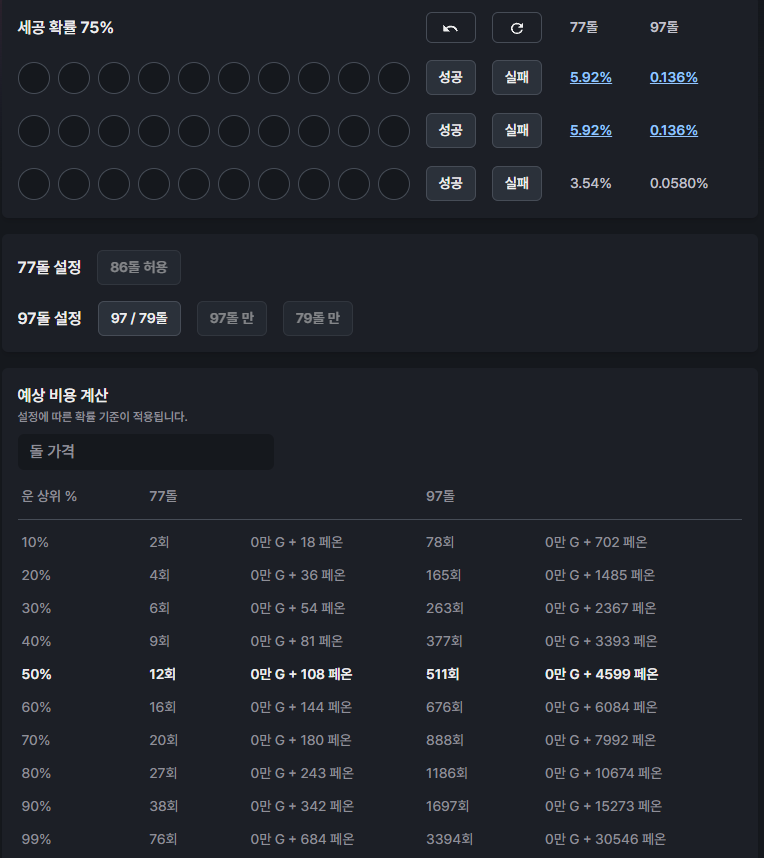
Task: Select the 97돌 만 setting
Action: (x=231, y=318)
